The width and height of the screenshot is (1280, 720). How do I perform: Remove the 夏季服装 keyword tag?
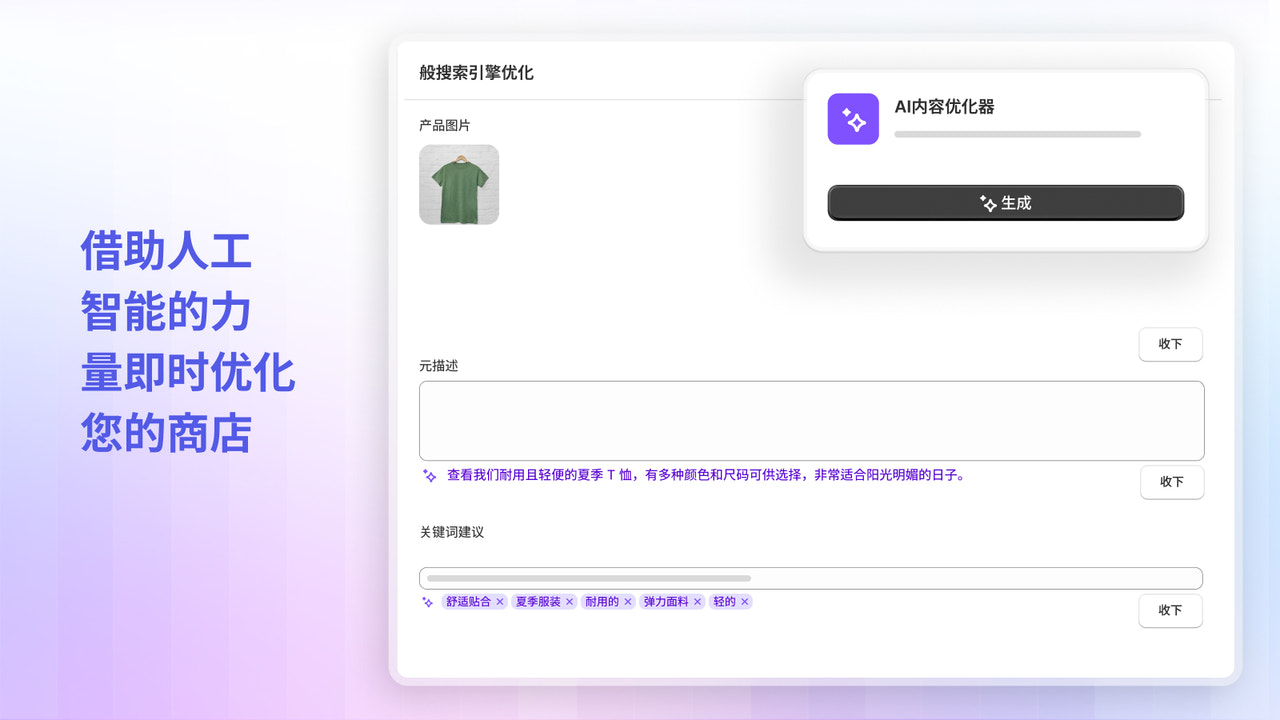(x=570, y=602)
